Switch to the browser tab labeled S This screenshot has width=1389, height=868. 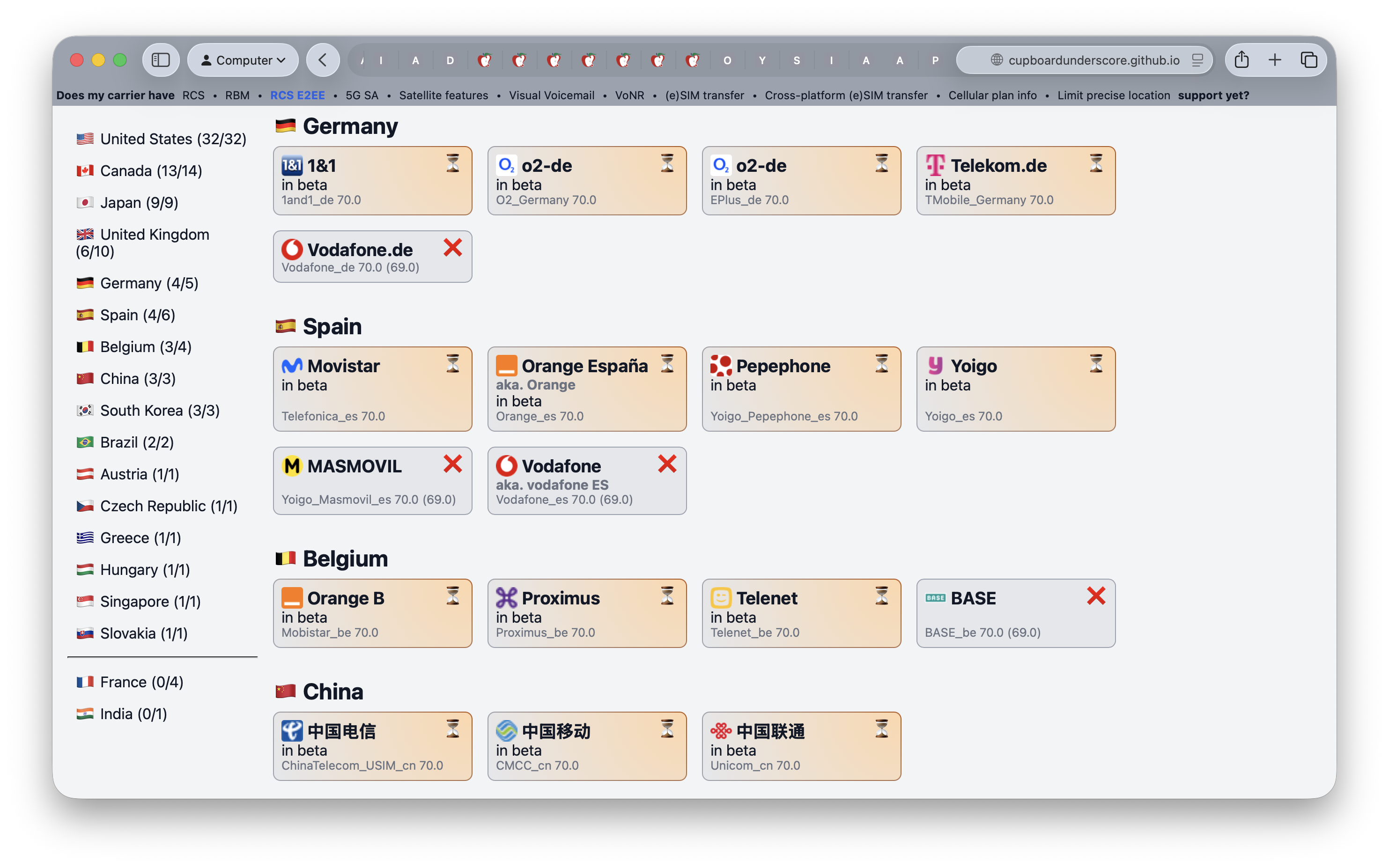point(797,60)
